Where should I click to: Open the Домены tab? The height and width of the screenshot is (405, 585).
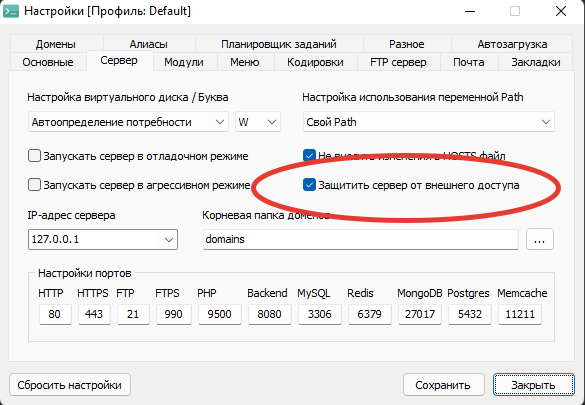(x=56, y=44)
